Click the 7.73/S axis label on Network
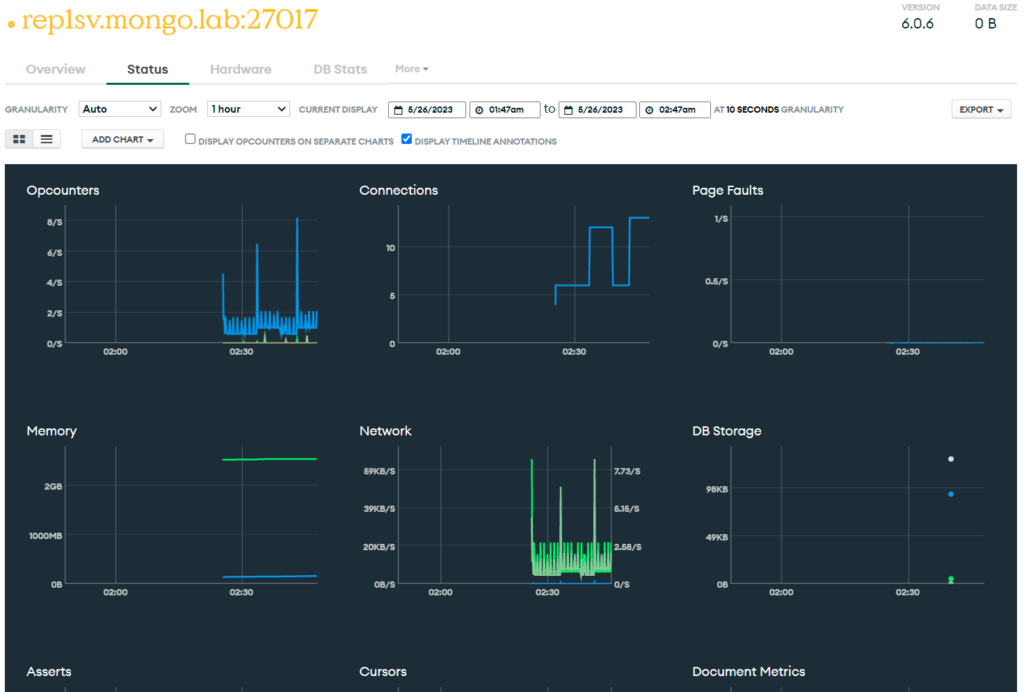This screenshot has height=692, width=1024. [627, 471]
